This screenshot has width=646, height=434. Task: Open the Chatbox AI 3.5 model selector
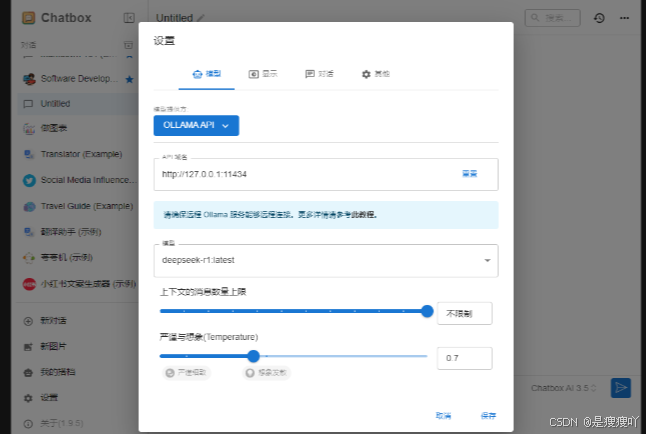coord(563,388)
